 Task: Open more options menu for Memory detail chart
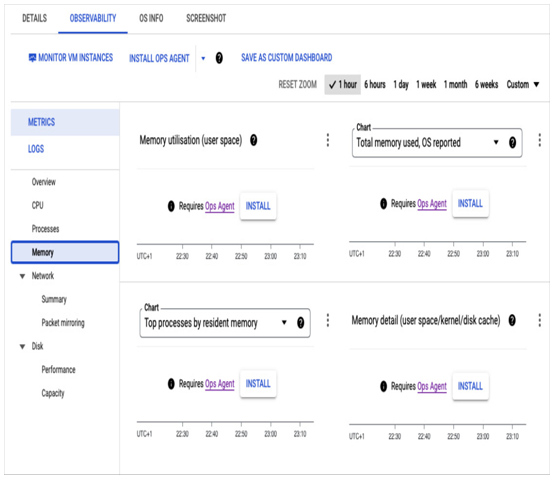click(539, 320)
